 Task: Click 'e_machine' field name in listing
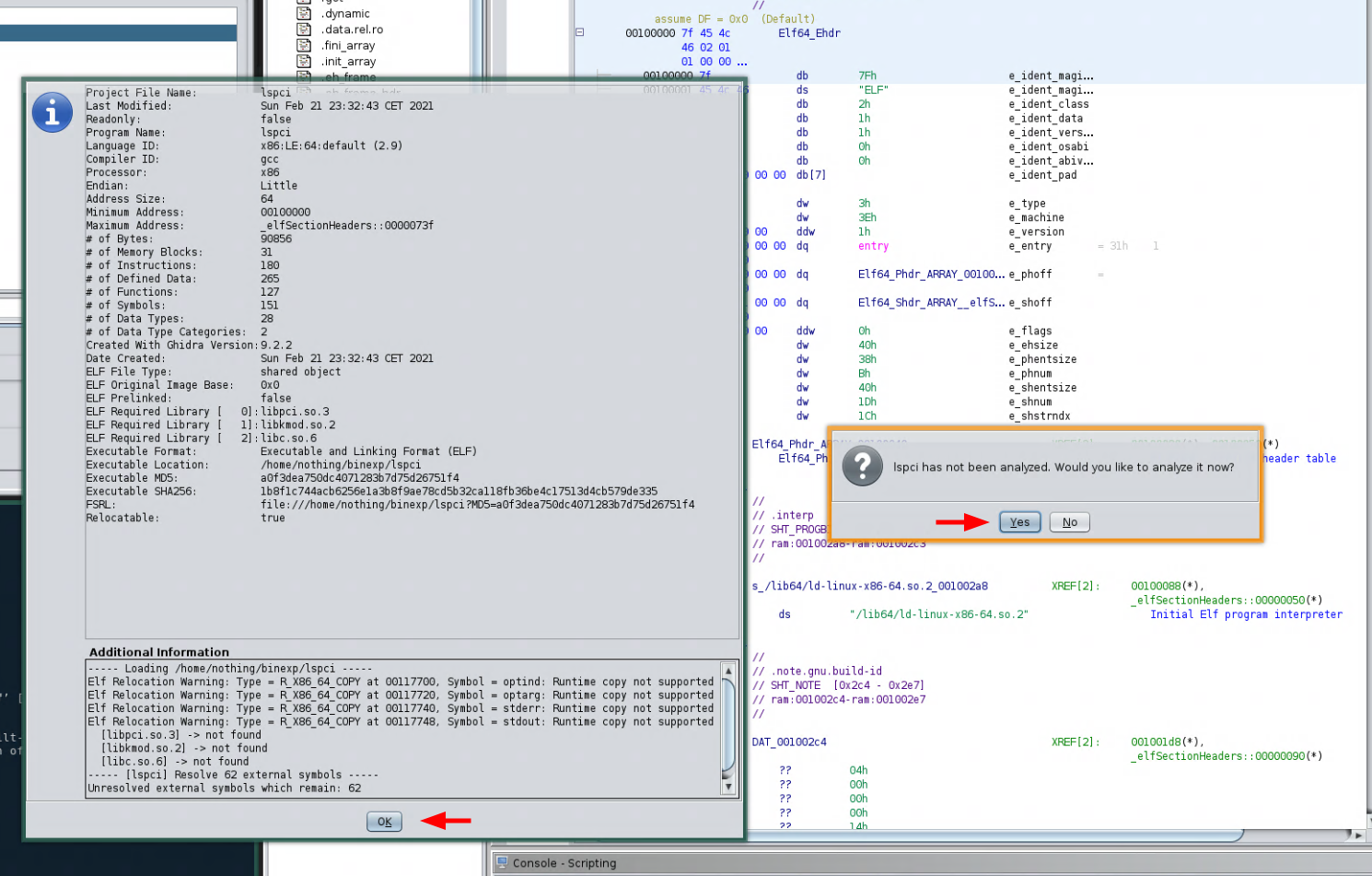[1036, 217]
